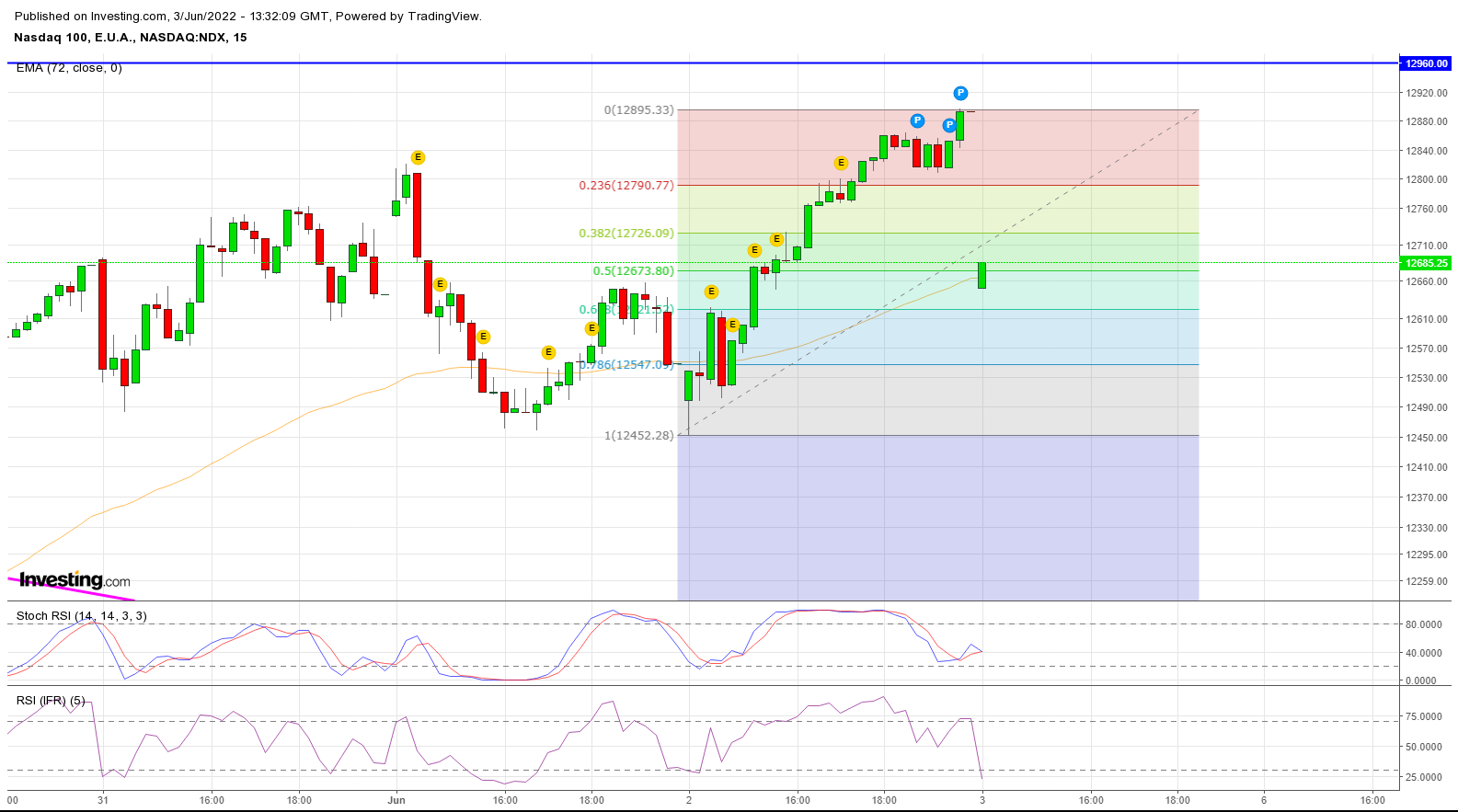Click the 'Published on Investing.com' header line
Image resolution: width=1458 pixels, height=812 pixels.
tap(248, 17)
